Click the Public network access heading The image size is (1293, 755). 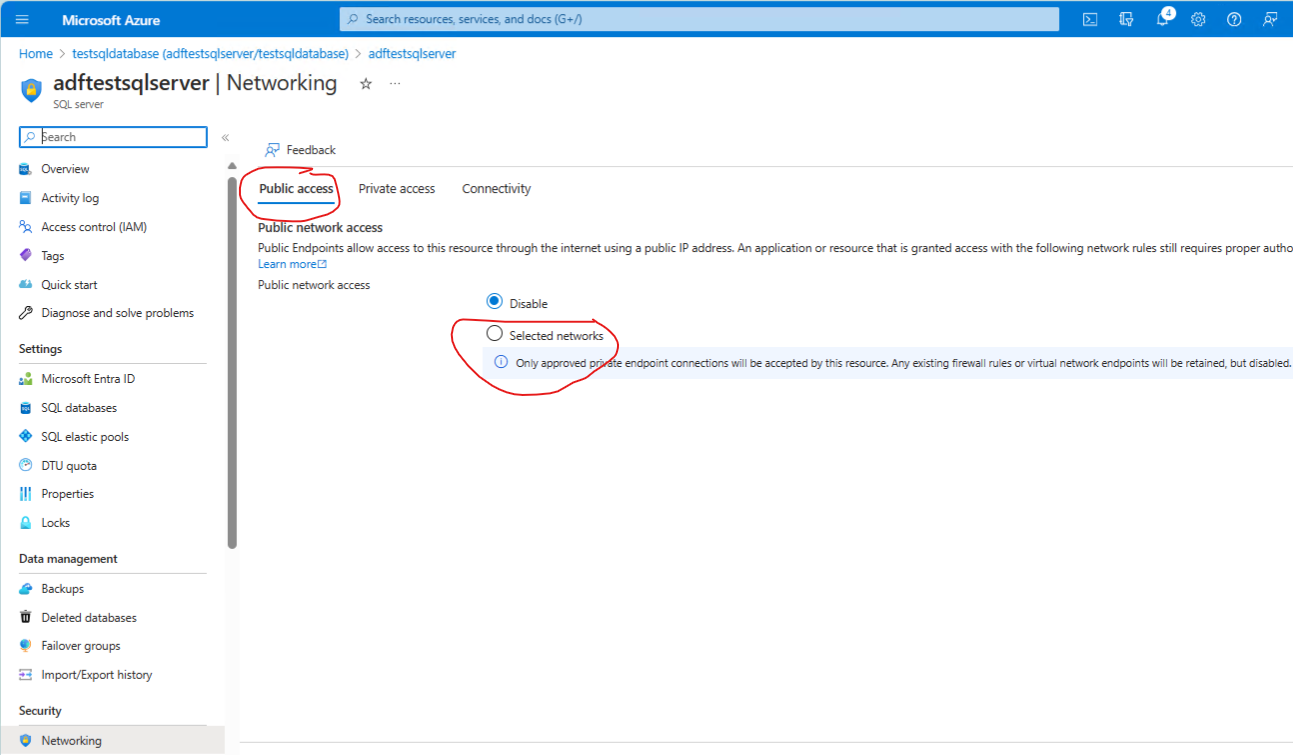tap(320, 228)
